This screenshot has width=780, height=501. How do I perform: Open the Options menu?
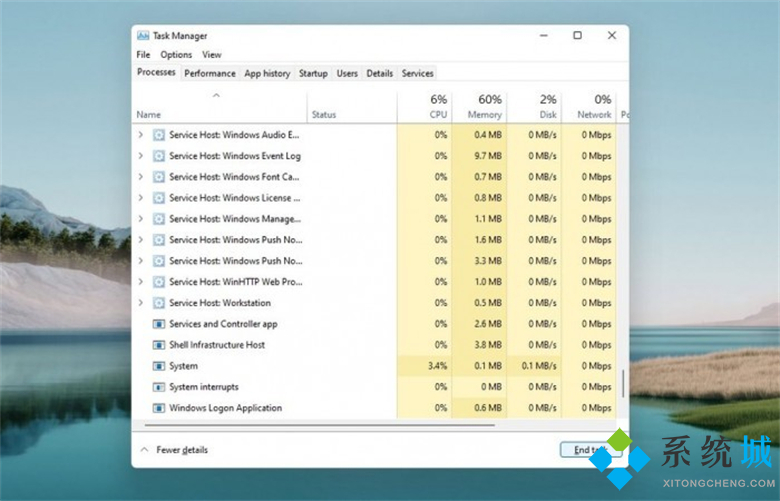(x=176, y=55)
